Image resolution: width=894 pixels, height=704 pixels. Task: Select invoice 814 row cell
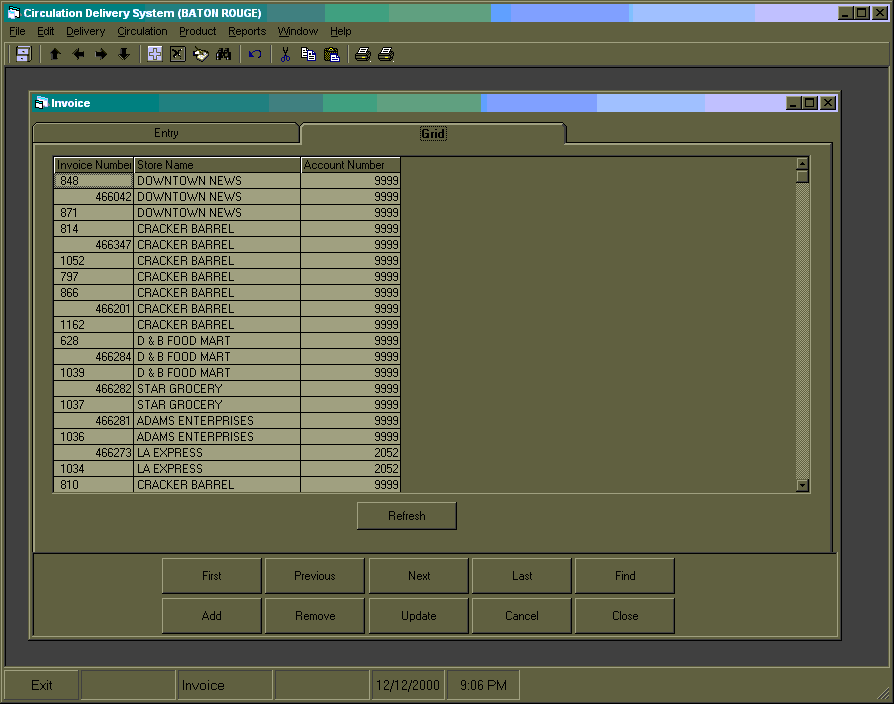click(94, 229)
